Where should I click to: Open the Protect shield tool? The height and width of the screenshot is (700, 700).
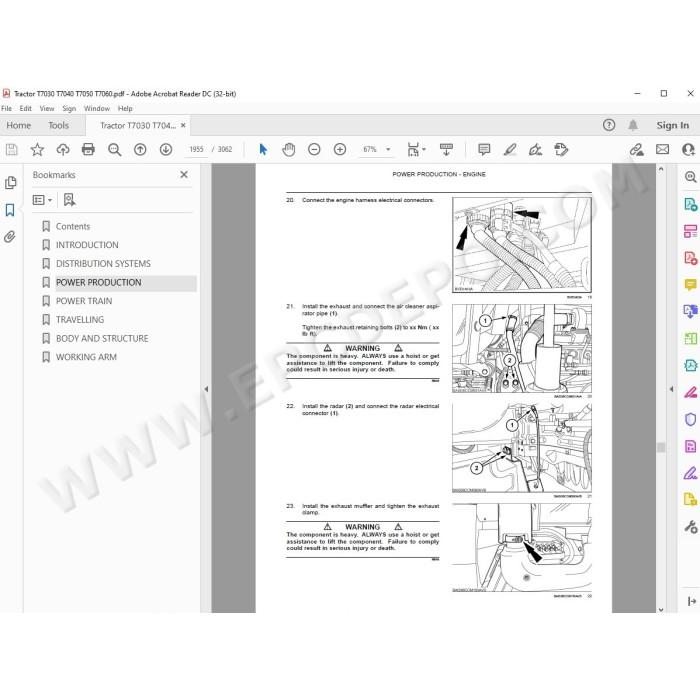click(690, 419)
